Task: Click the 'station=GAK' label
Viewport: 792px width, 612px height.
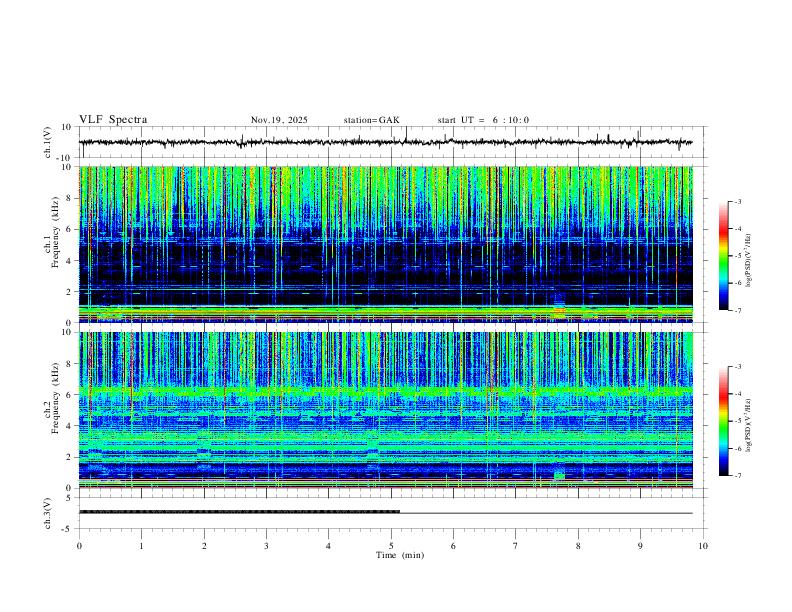Action: (372, 120)
